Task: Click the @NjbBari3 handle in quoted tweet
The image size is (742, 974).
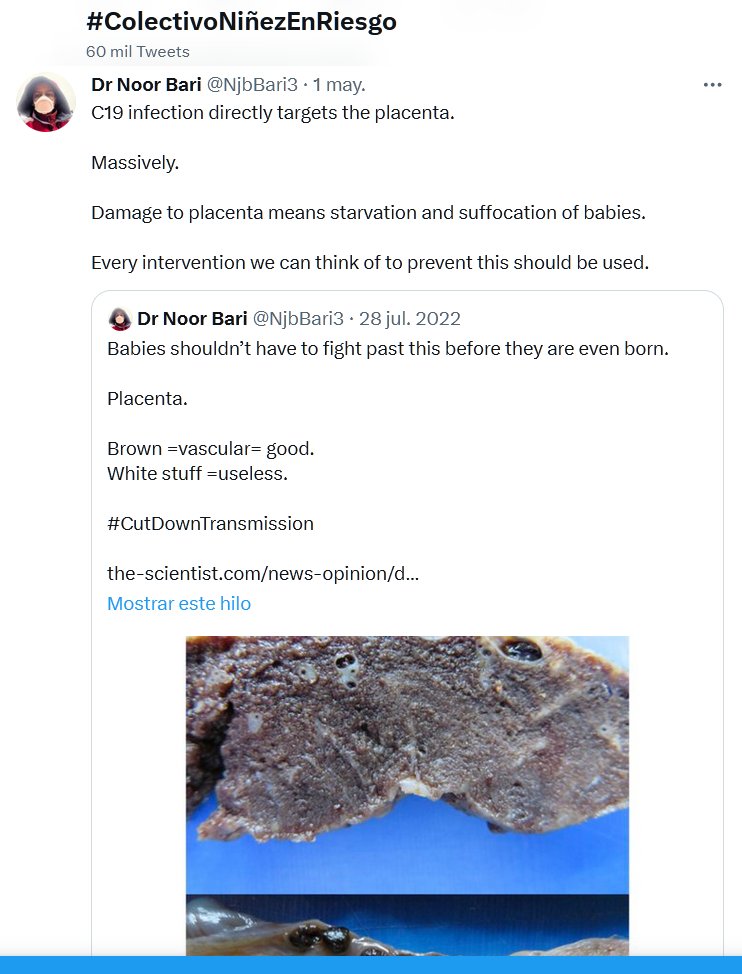Action: pyautogui.click(x=298, y=319)
